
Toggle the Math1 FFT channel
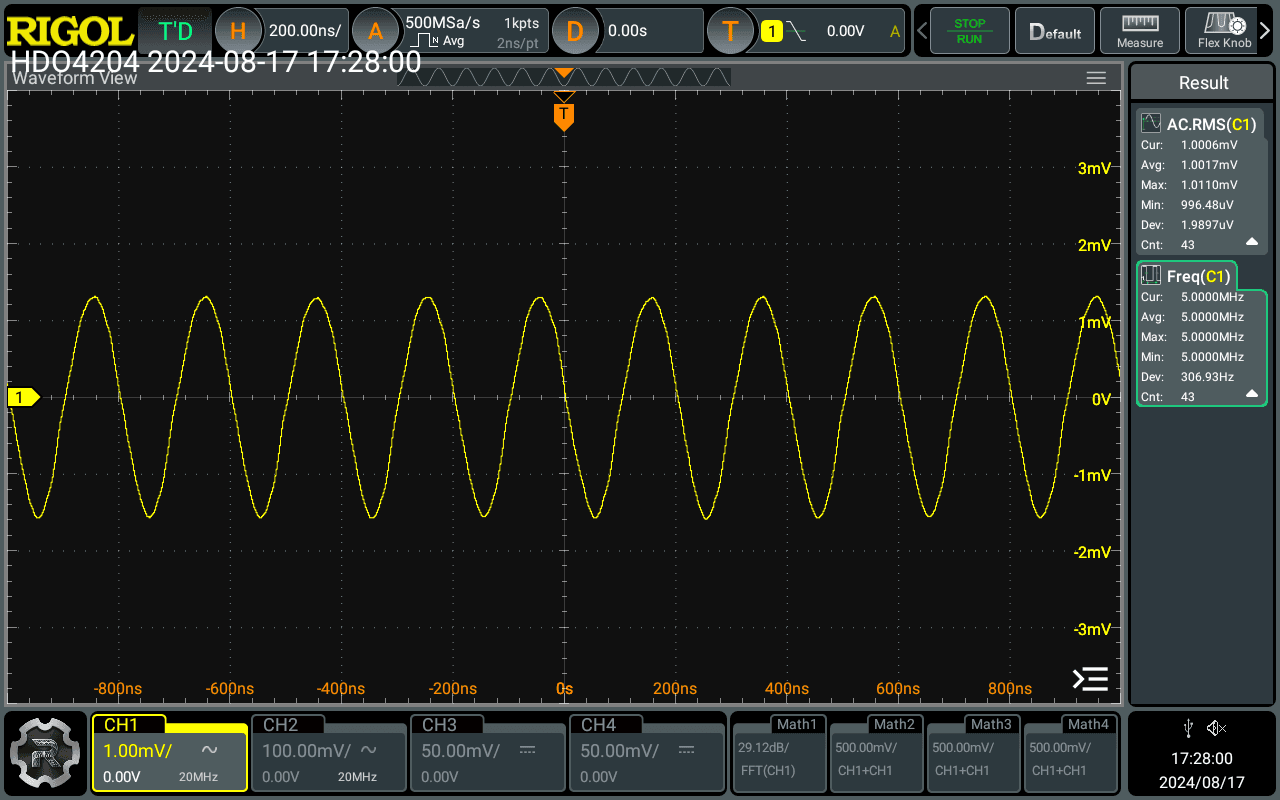coord(779,753)
